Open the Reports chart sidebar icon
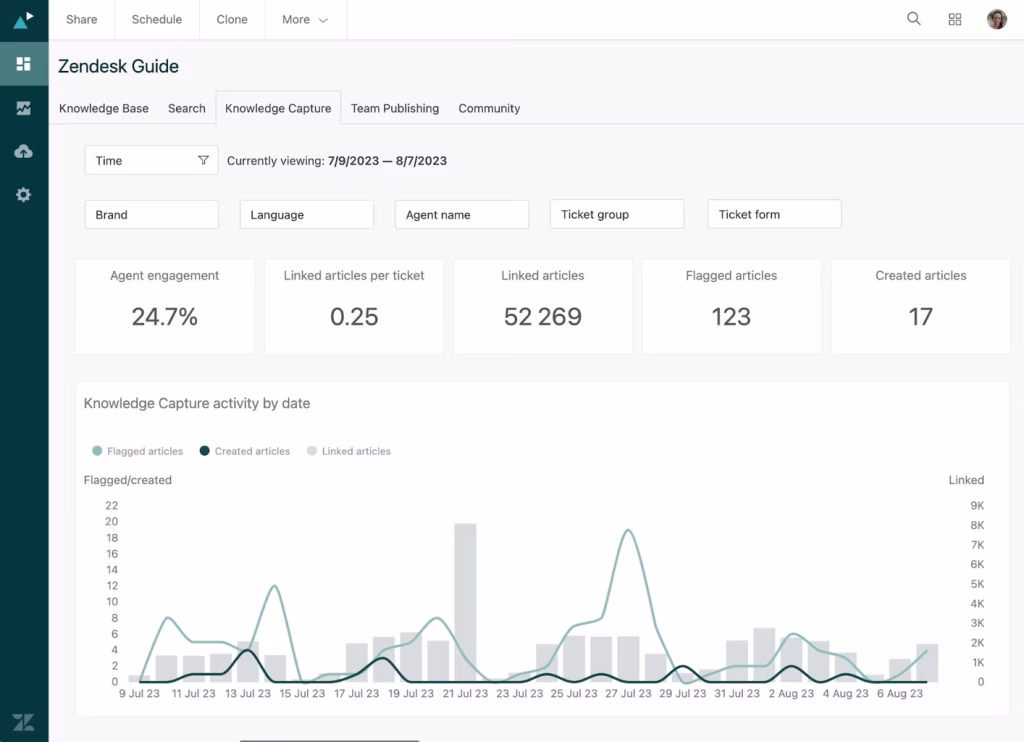Viewport: 1024px width, 742px height. click(24, 108)
